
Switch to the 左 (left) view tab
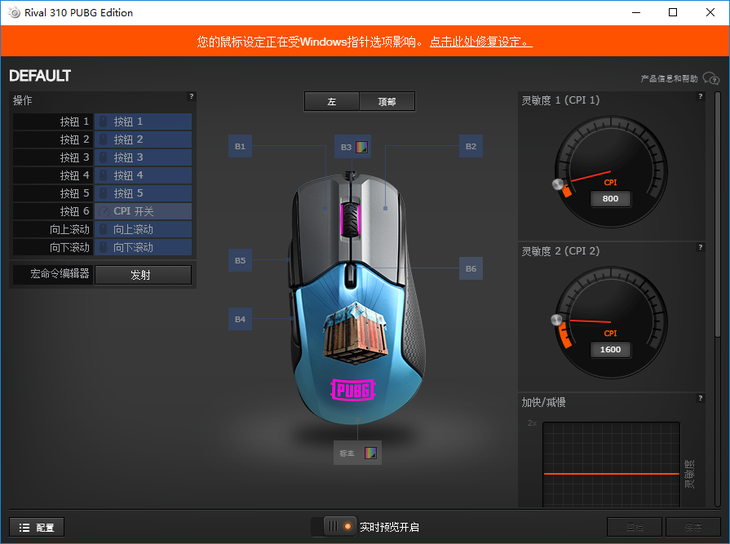(x=332, y=102)
